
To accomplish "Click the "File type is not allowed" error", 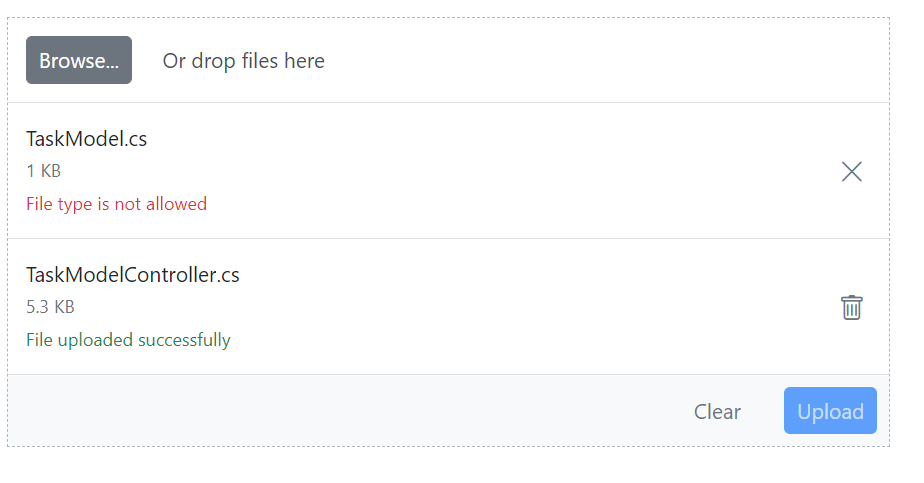I will coord(116,204).
